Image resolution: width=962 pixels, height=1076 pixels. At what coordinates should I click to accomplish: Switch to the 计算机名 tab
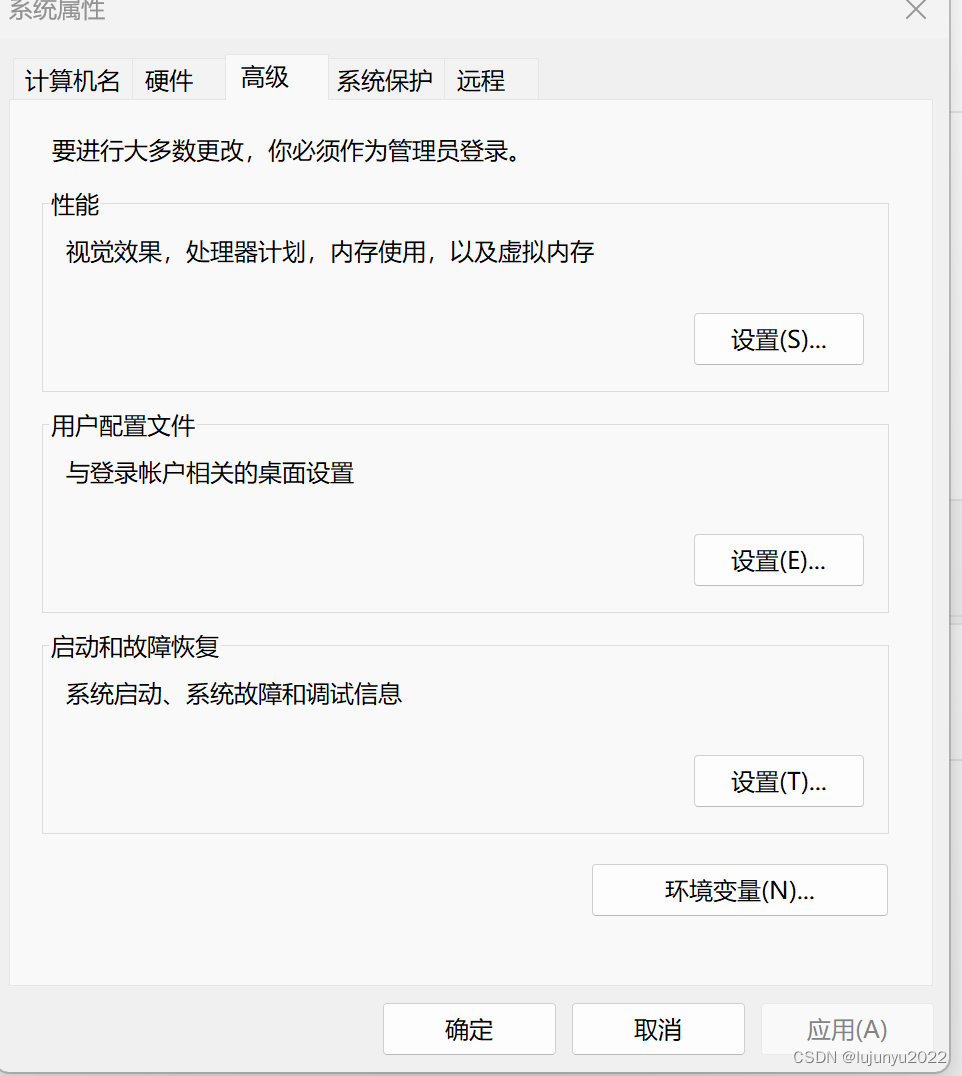[x=73, y=80]
